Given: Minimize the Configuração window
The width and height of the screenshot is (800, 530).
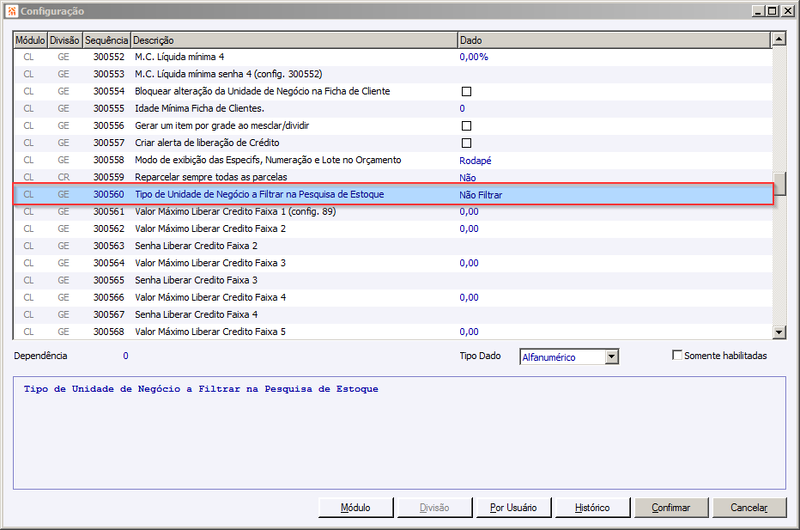Looking at the screenshot, I should (759, 11).
